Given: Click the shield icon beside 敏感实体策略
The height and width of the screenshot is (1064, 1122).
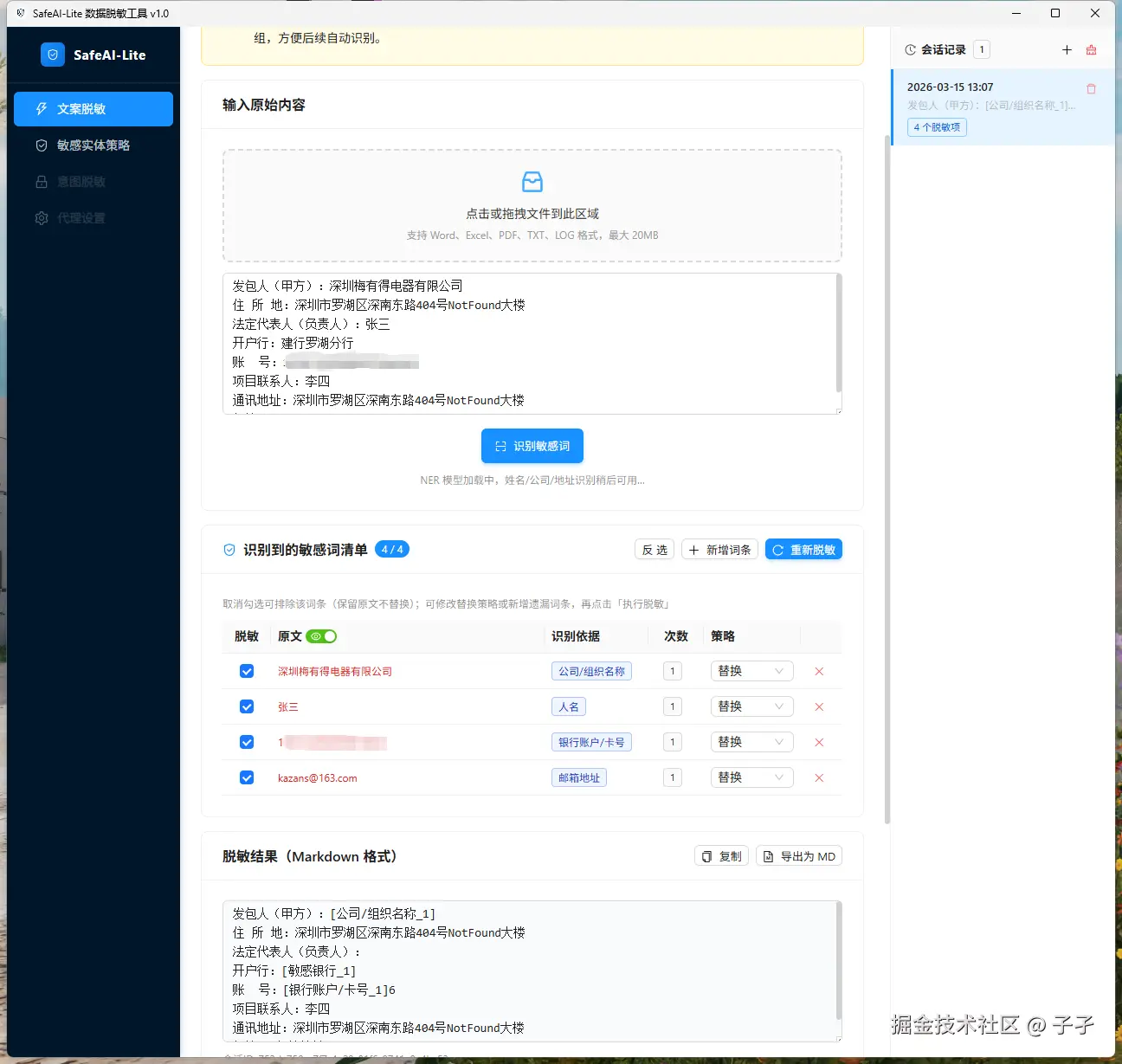Looking at the screenshot, I should (42, 145).
